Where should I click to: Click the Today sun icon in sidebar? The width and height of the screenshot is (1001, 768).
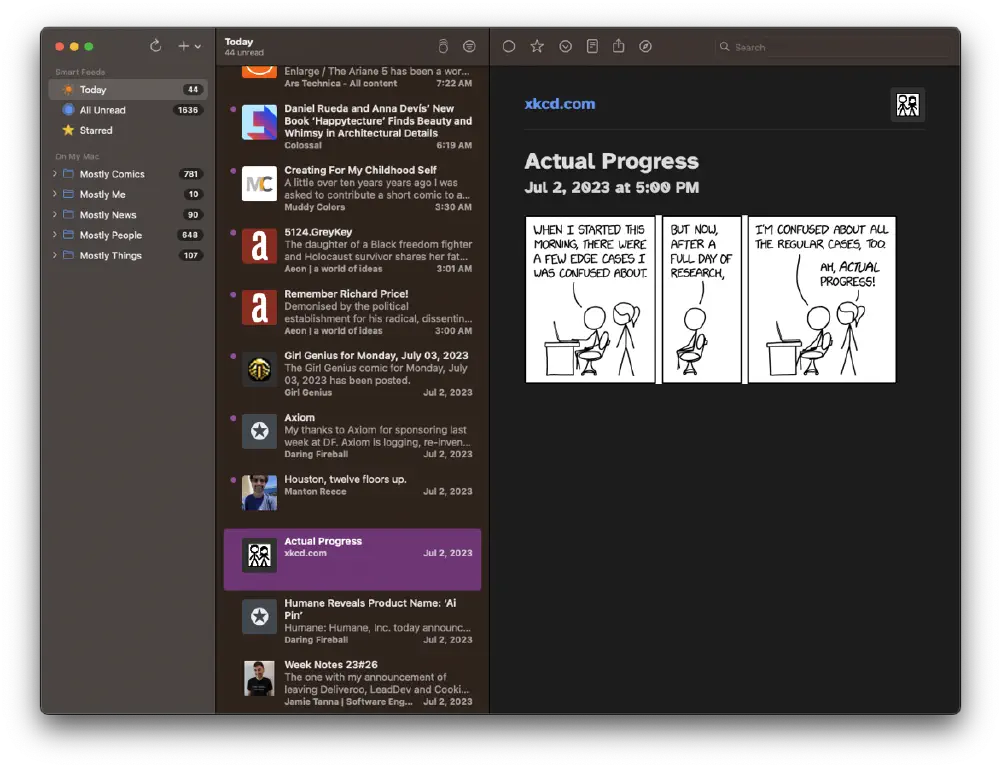coord(68,89)
